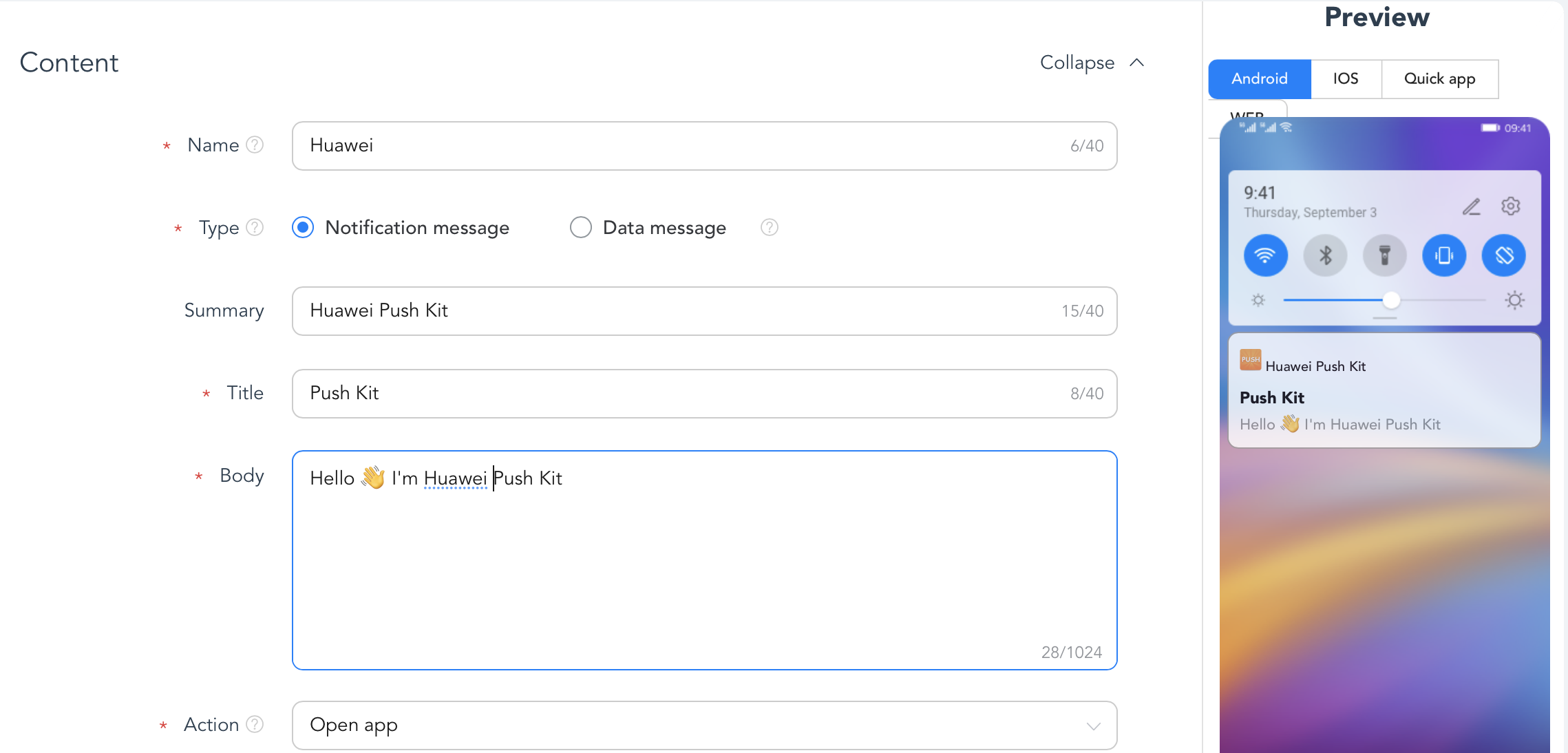The height and width of the screenshot is (753, 1568).
Task: Switch preview to the Quick app tab
Action: coord(1439,79)
